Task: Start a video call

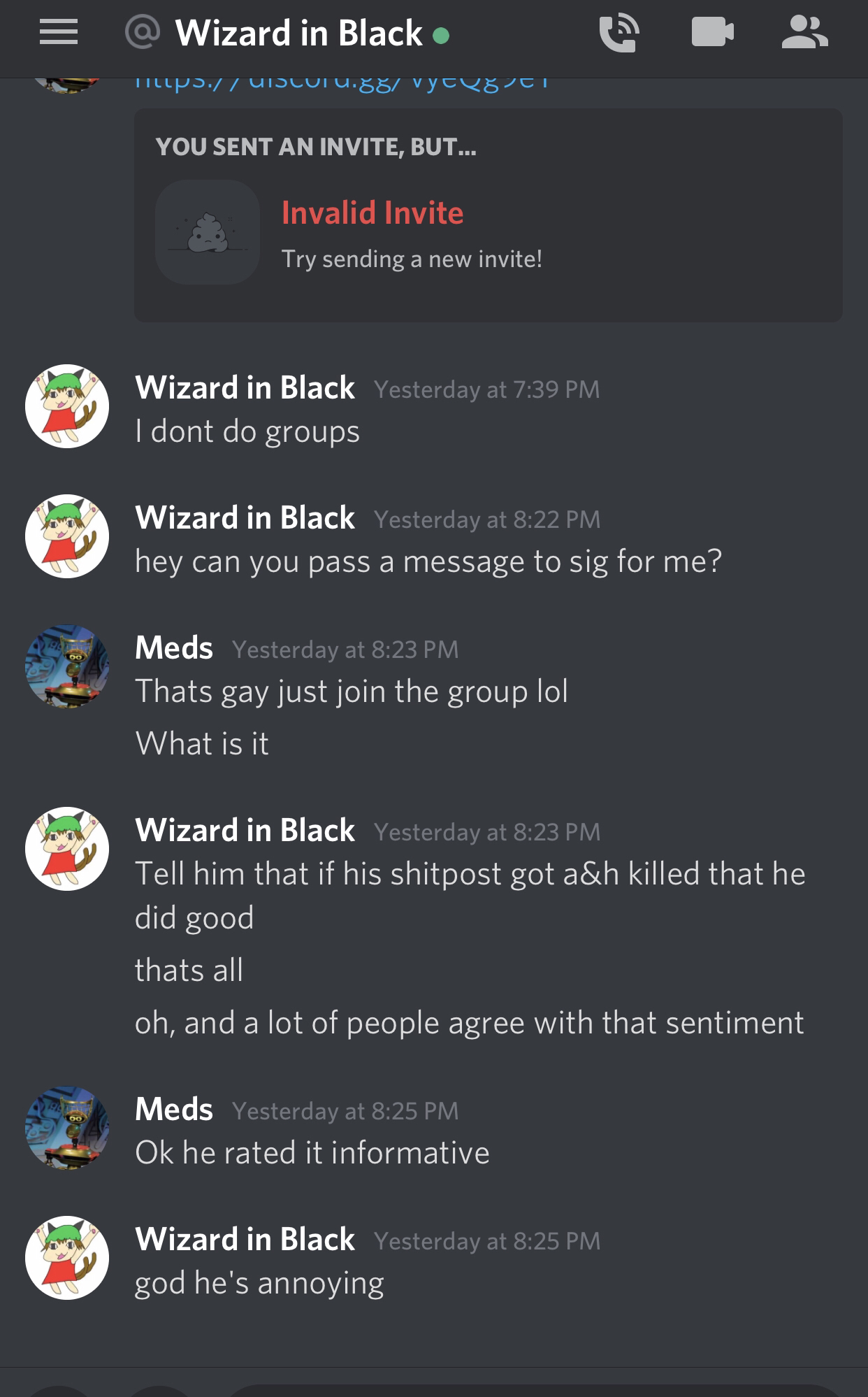Action: [712, 32]
